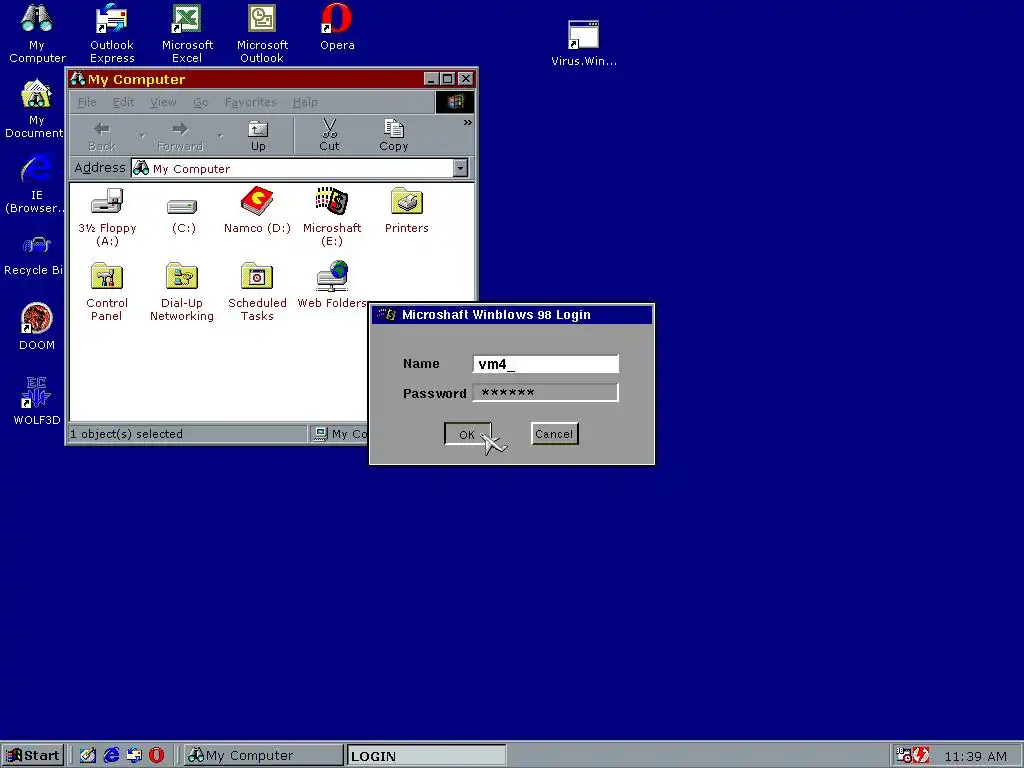The width and height of the screenshot is (1024, 768).
Task: Click the system tray scheduler icon
Action: pyautogui.click(x=903, y=756)
